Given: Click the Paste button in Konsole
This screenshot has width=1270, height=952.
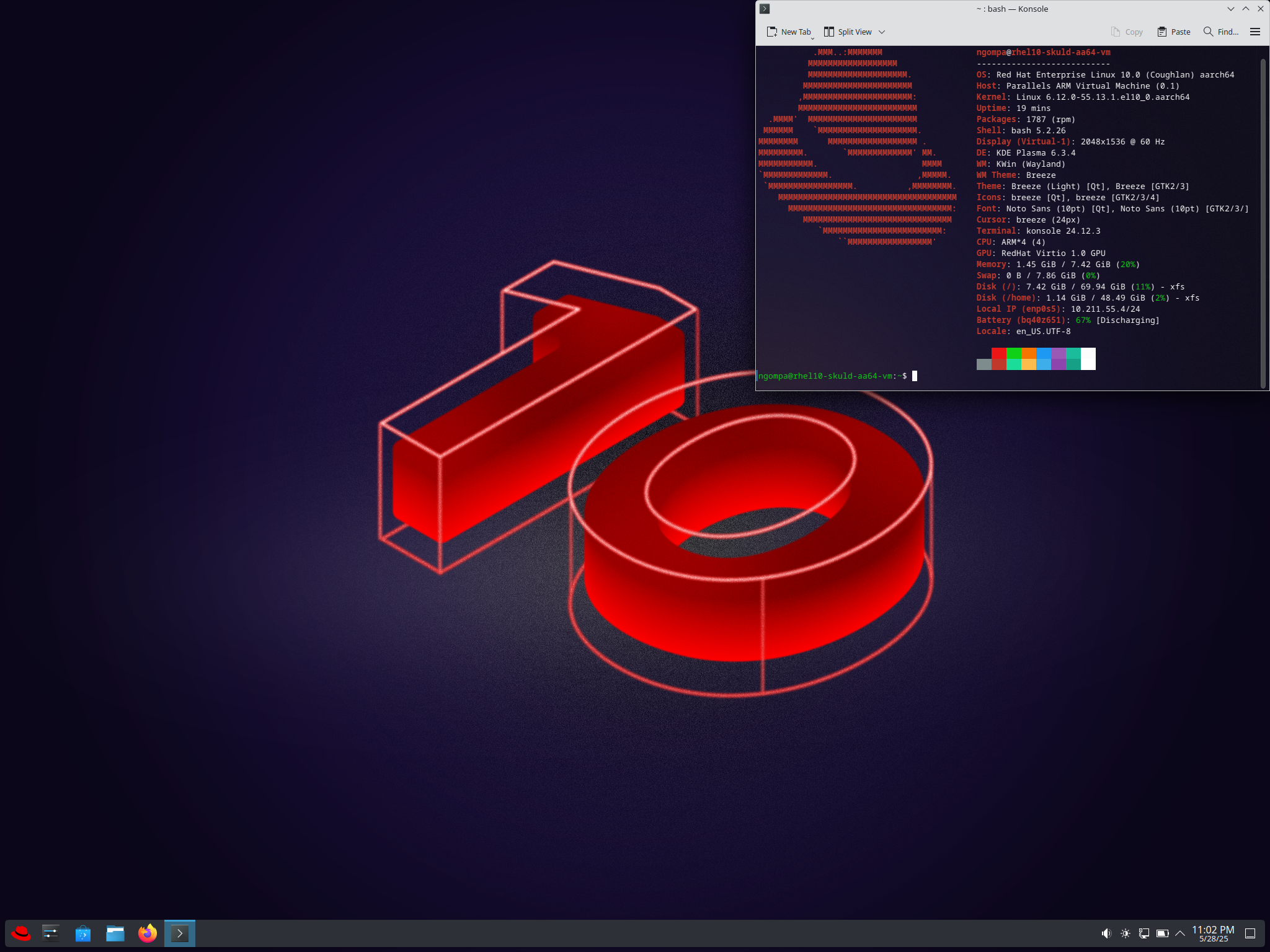Looking at the screenshot, I should click(1174, 32).
